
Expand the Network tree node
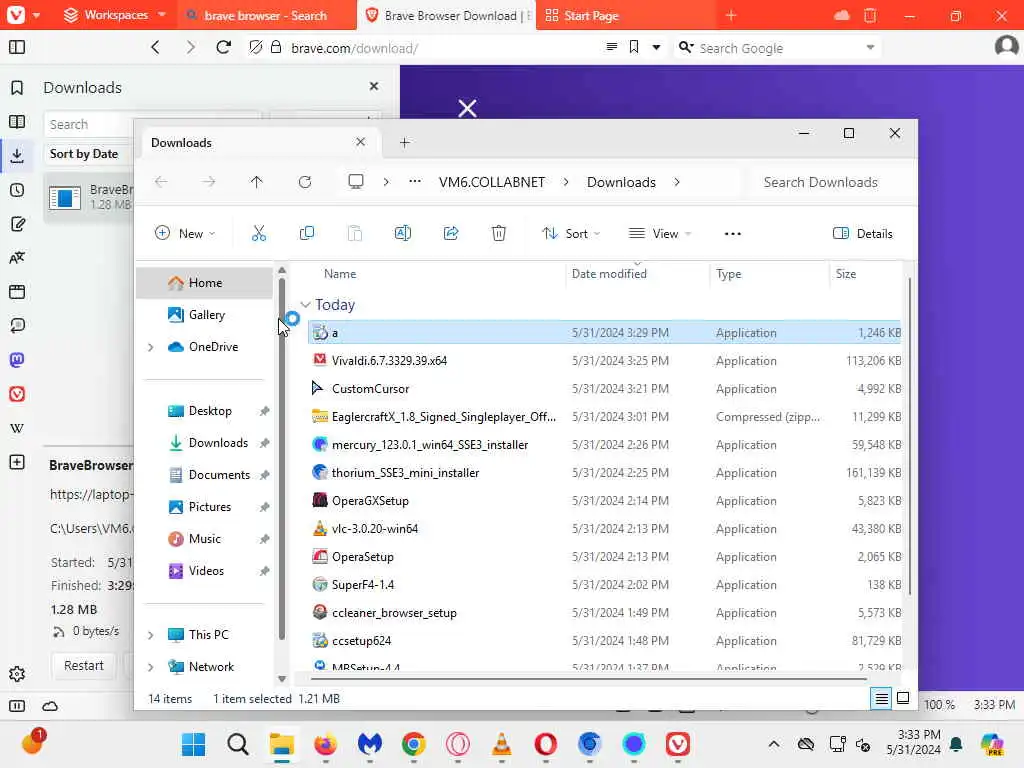(151, 667)
